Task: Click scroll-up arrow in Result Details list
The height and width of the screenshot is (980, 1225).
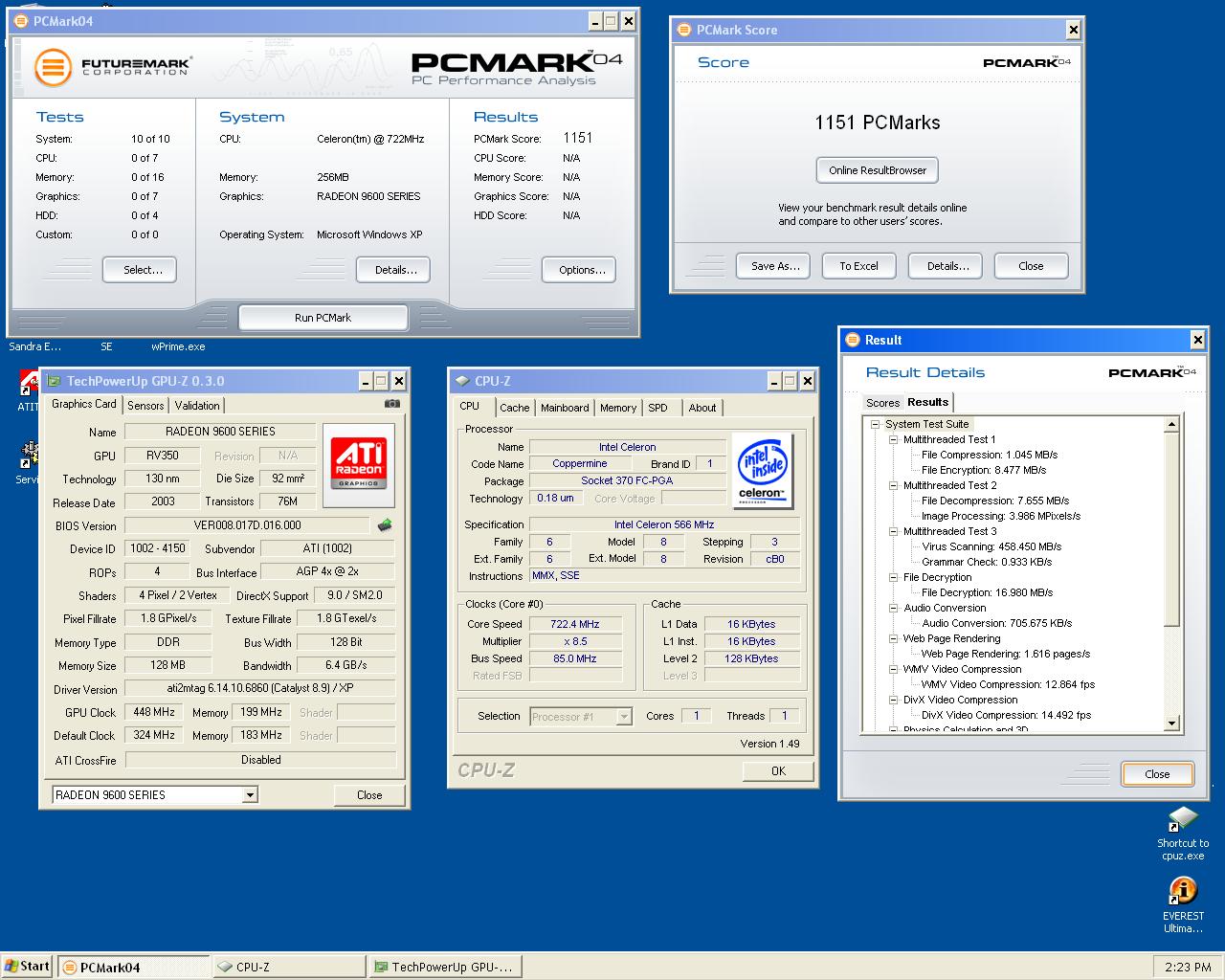Action: pyautogui.click(x=1171, y=425)
